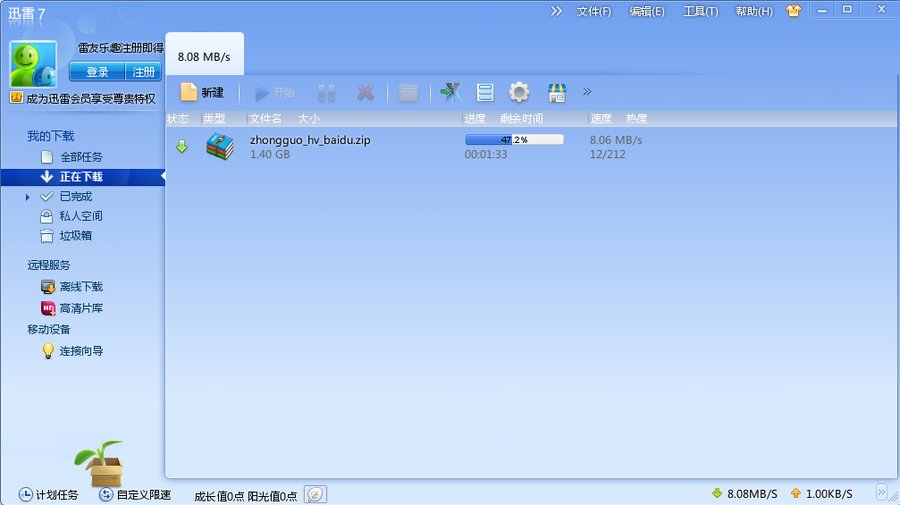Click the 47.2% progress bar
Viewport: 900px width, 505px height.
514,139
